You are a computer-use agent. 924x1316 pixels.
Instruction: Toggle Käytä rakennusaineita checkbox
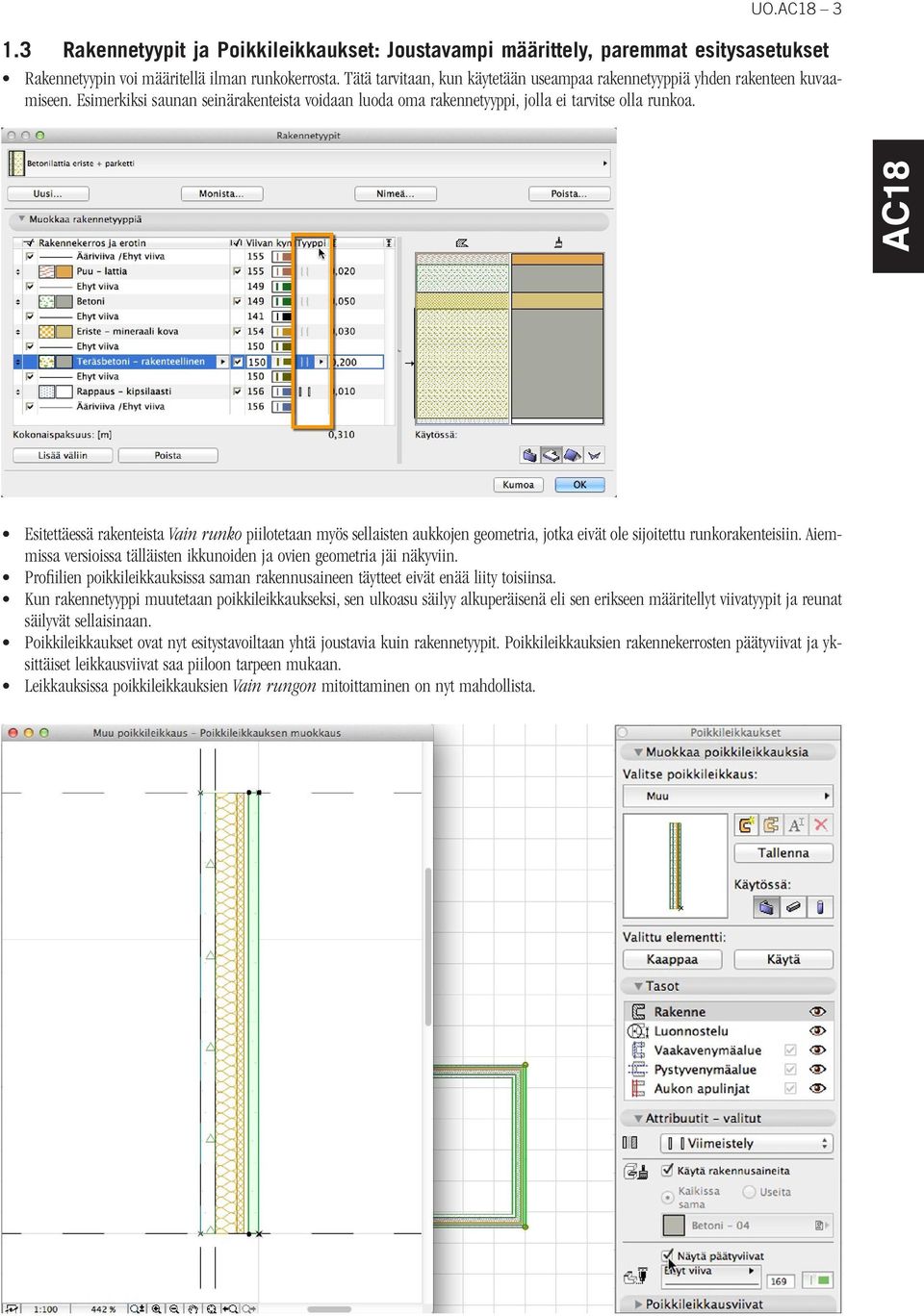[x=667, y=1170]
